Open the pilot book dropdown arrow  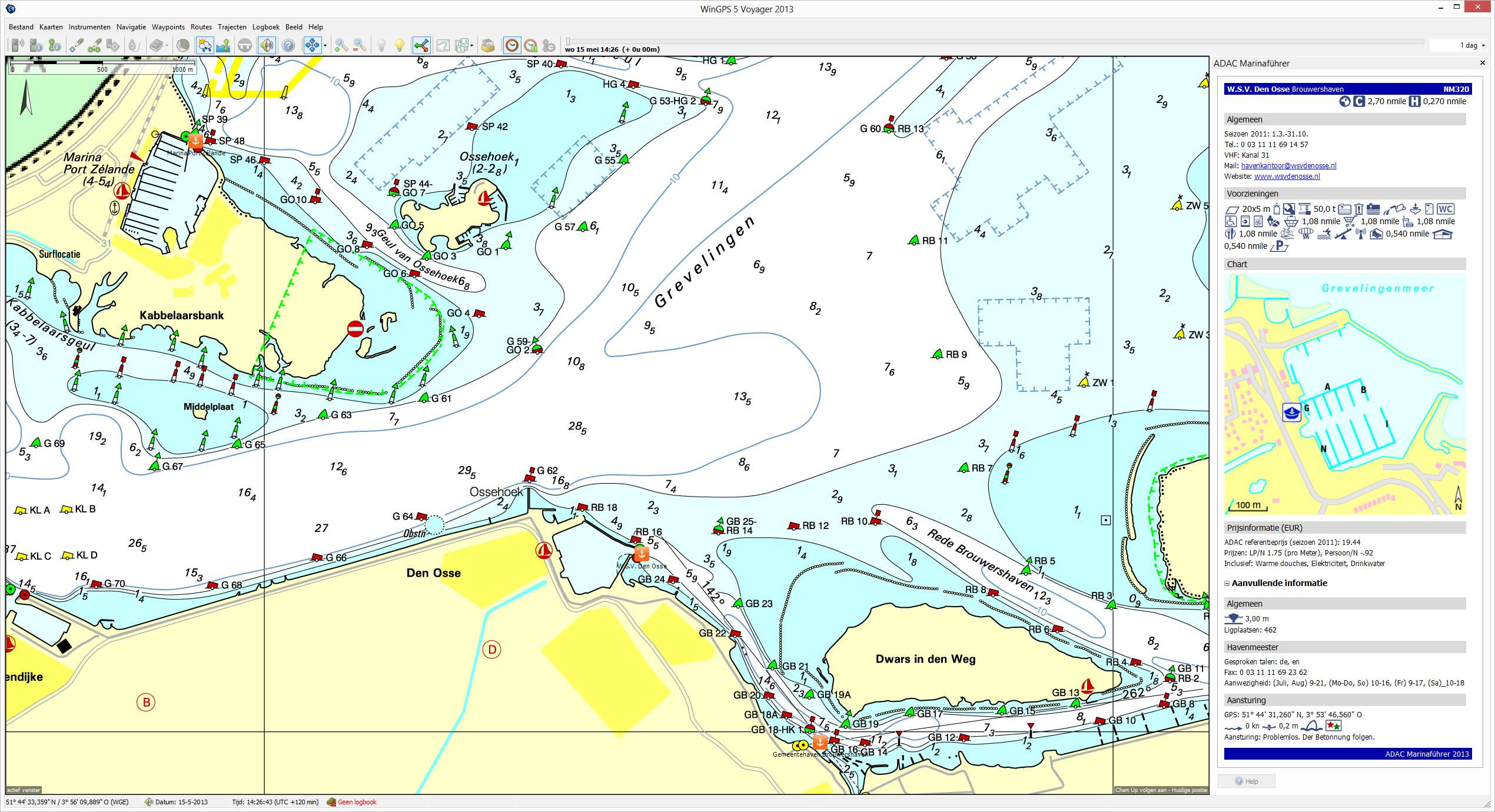coord(167,46)
